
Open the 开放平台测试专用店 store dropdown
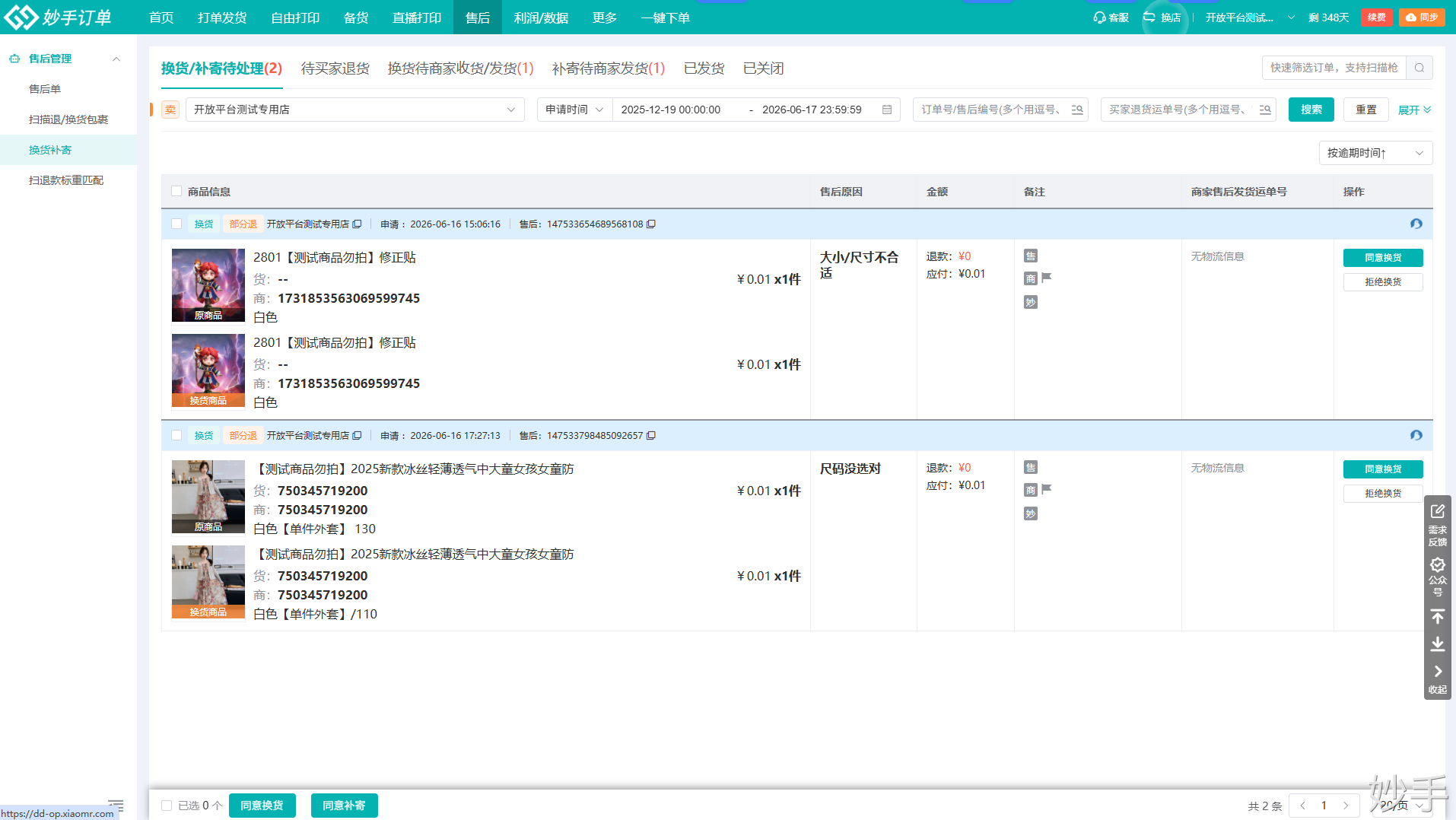tap(354, 110)
